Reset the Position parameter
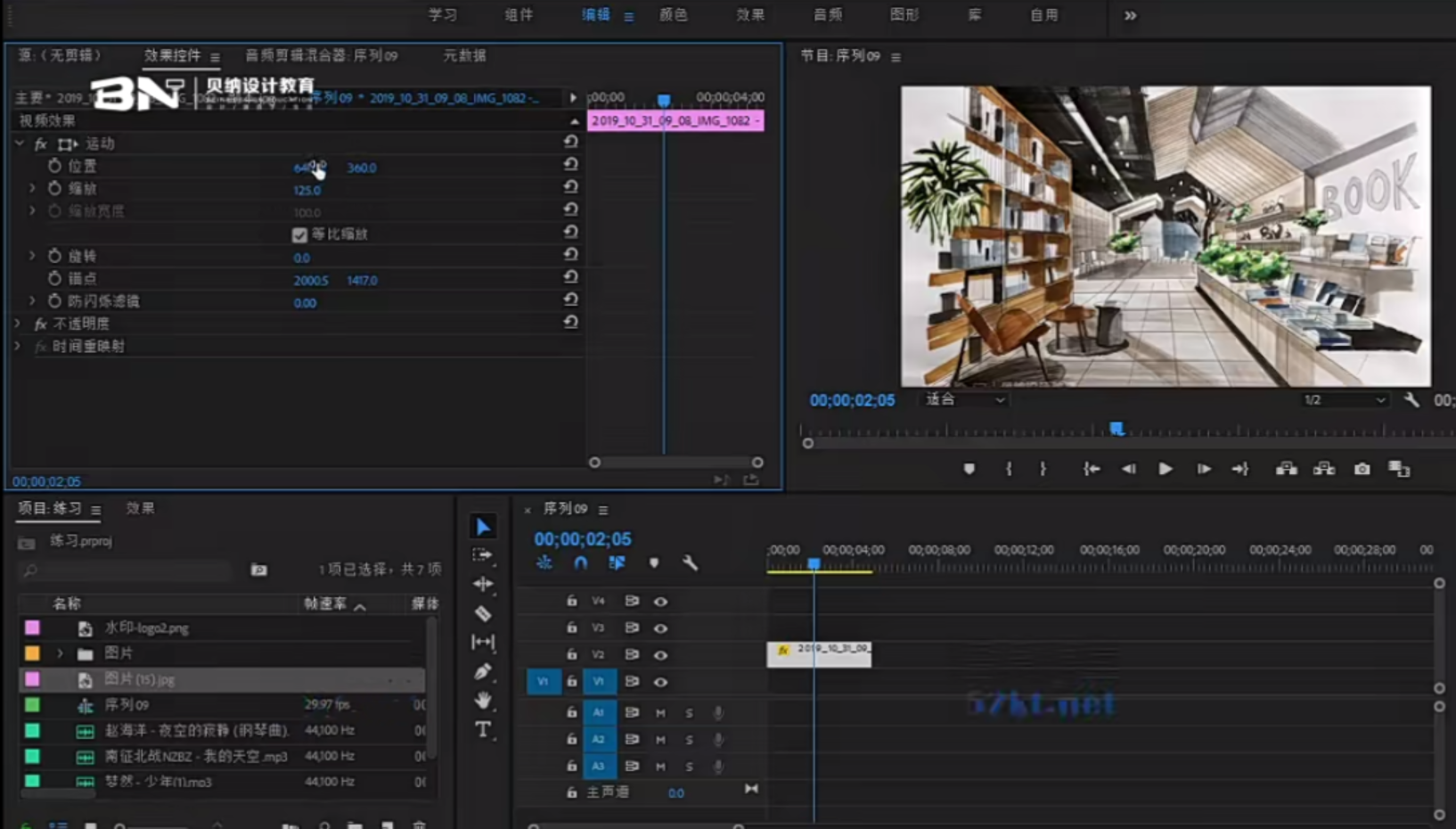This screenshot has width=1456, height=829. (570, 165)
